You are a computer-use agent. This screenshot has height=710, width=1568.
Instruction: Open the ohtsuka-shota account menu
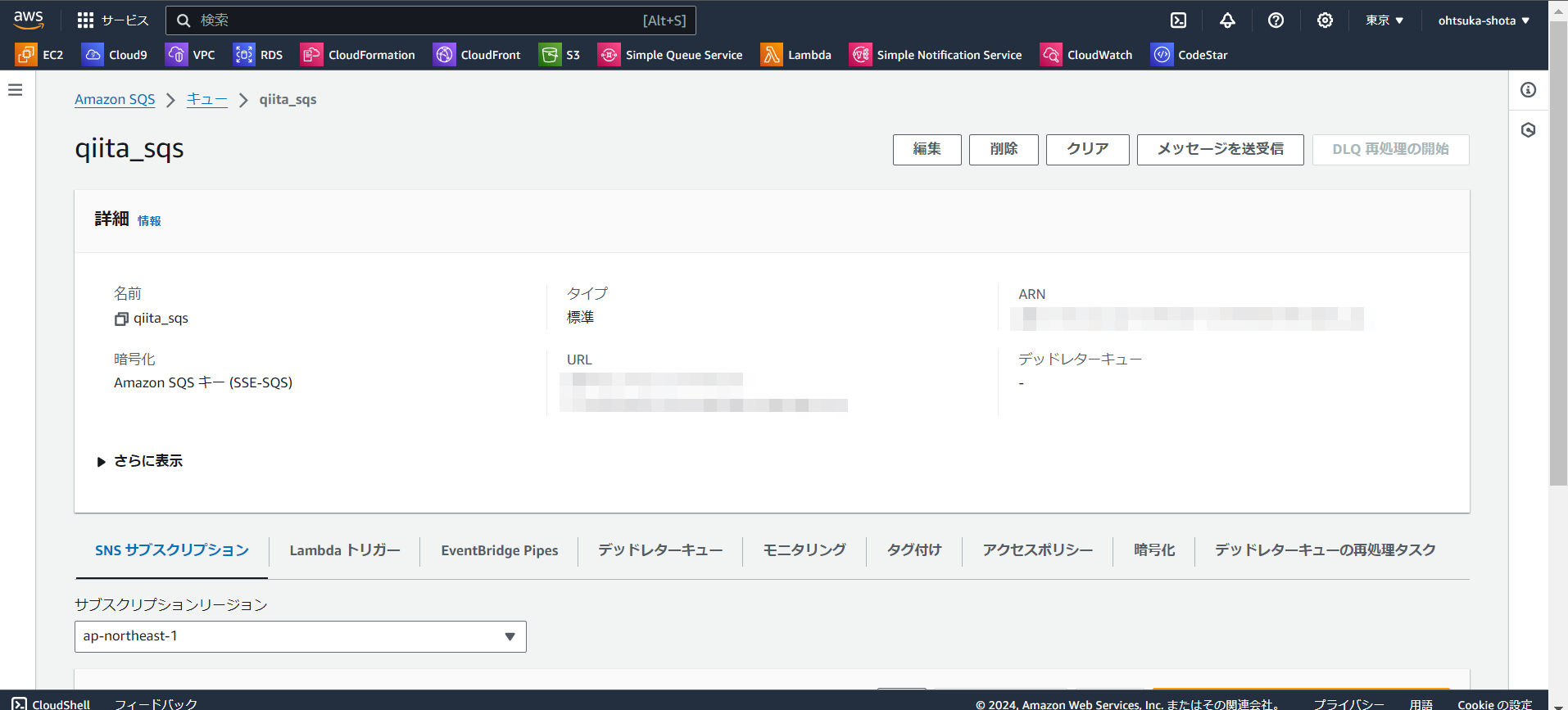coord(1484,20)
